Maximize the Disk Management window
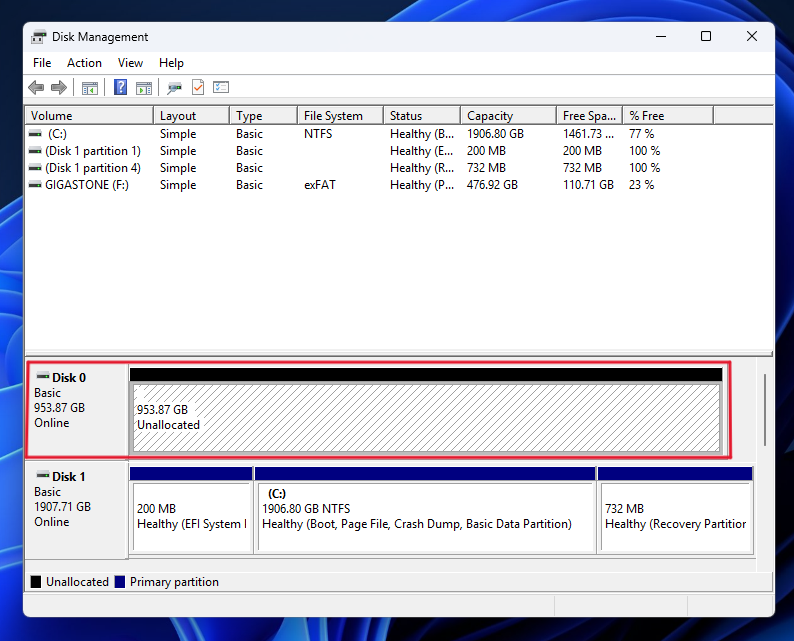794x641 pixels. (705, 36)
